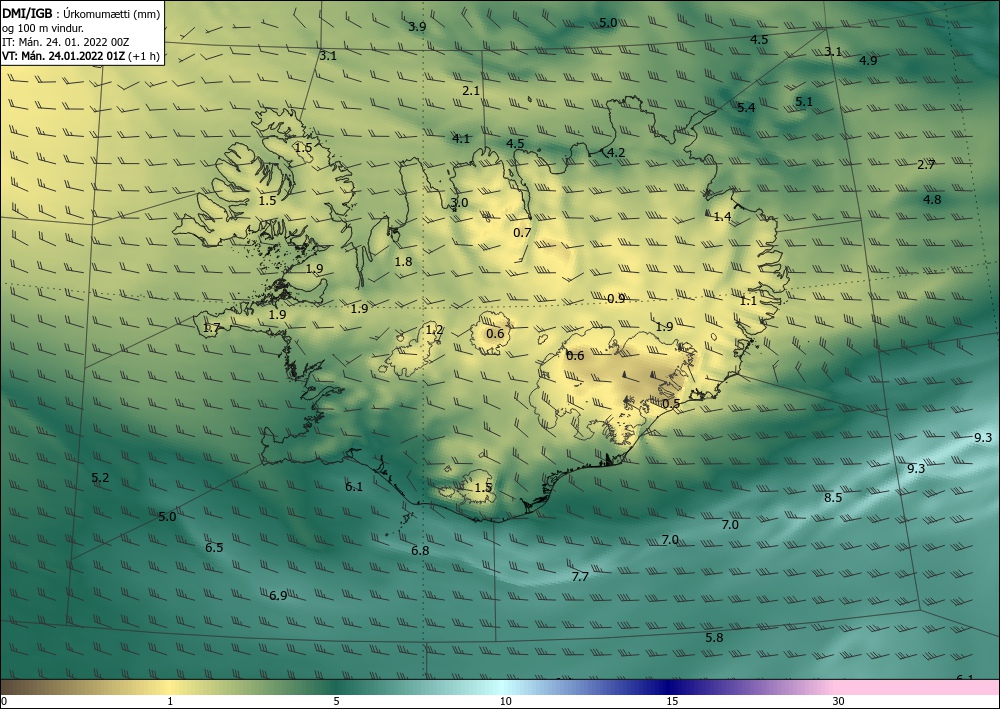This screenshot has height=709, width=1000.
Task: Select the 0.9 value label
Action: point(616,298)
